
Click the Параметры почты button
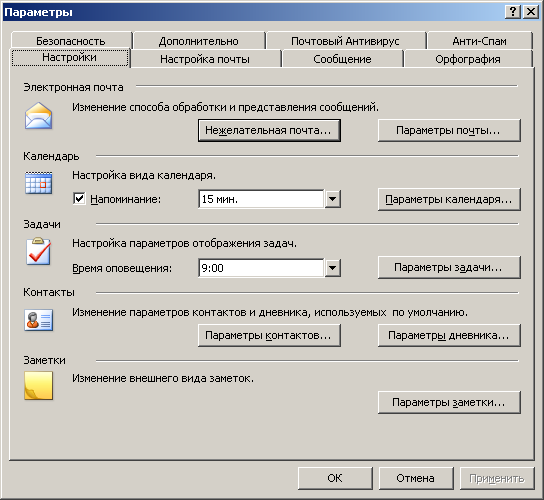coord(449,130)
